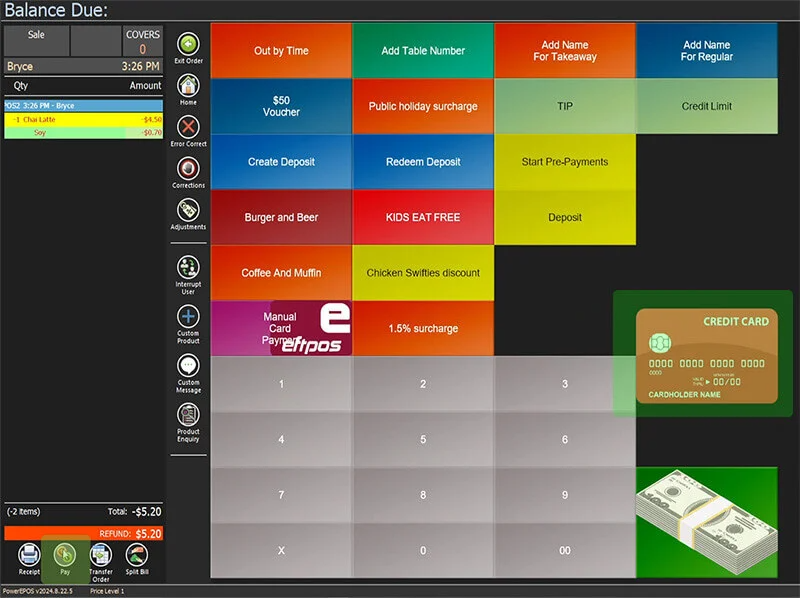
Task: Click the REFUND: $5.20 bar
Action: click(84, 533)
